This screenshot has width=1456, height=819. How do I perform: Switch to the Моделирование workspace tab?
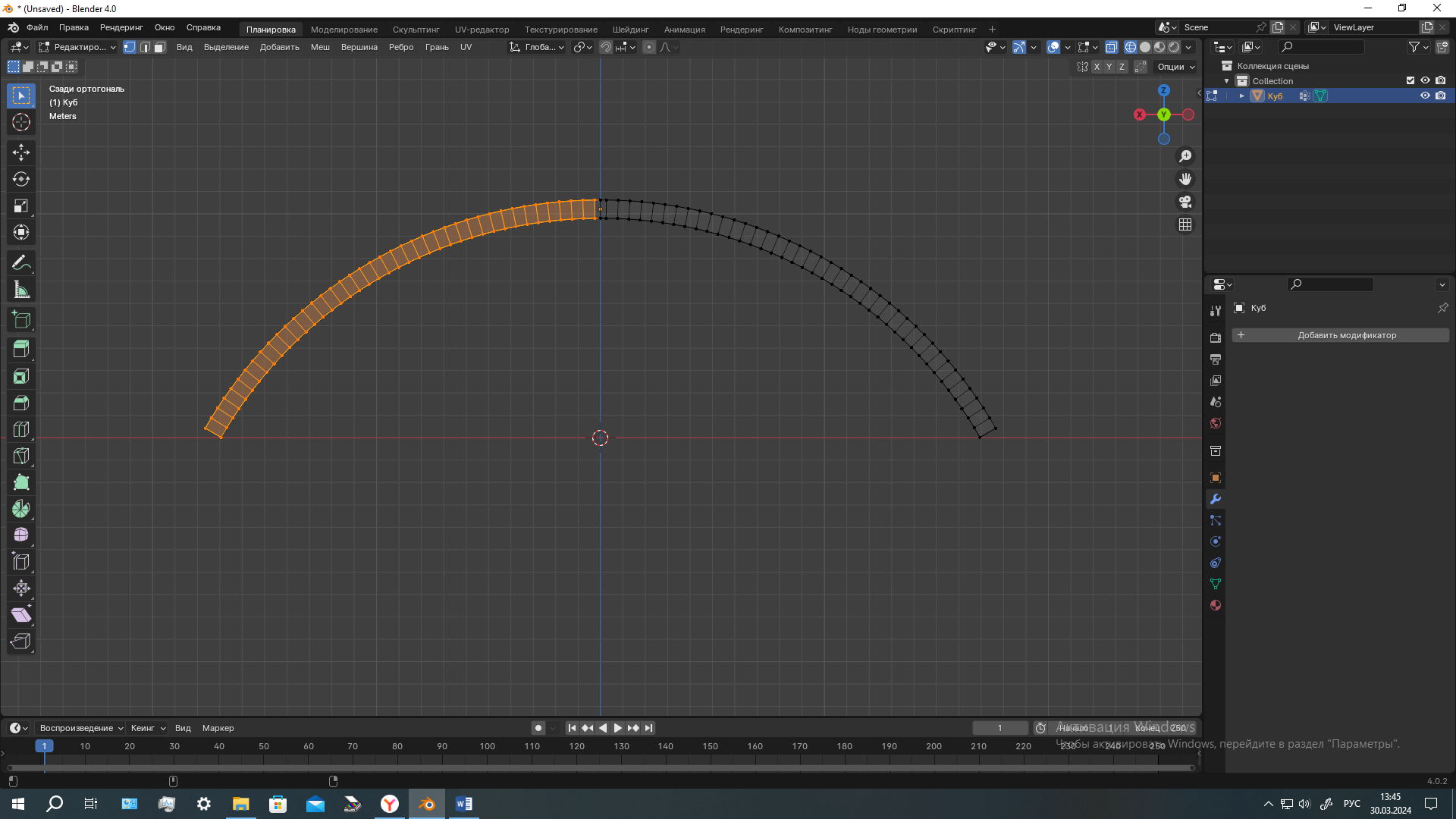(x=344, y=30)
